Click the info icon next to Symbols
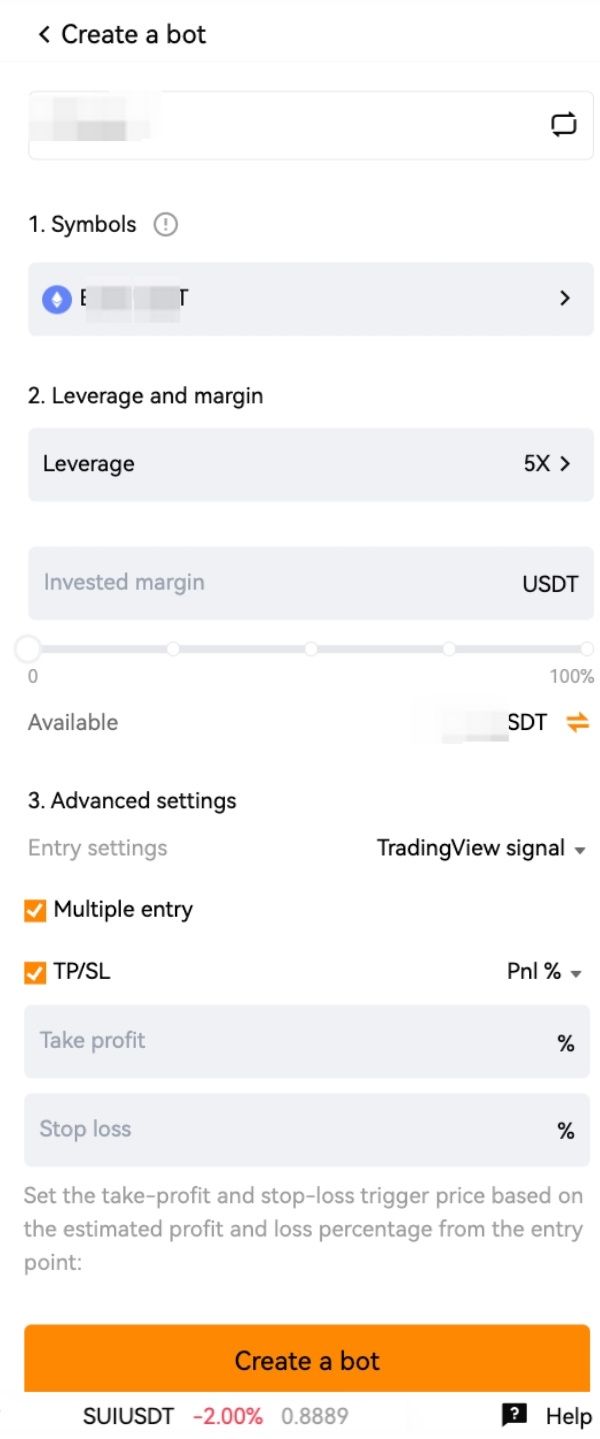Image resolution: width=600 pixels, height=1439 pixels. click(x=165, y=225)
